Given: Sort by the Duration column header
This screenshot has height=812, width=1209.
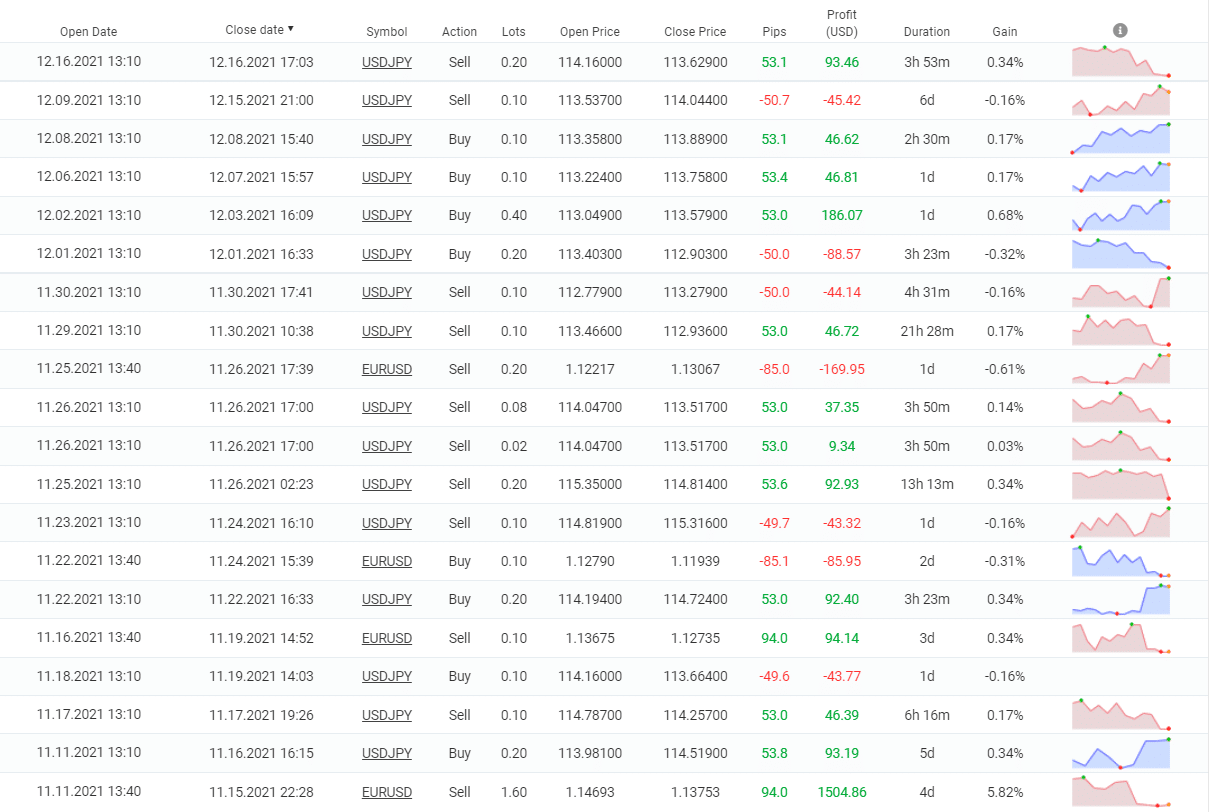Looking at the screenshot, I should tap(926, 32).
